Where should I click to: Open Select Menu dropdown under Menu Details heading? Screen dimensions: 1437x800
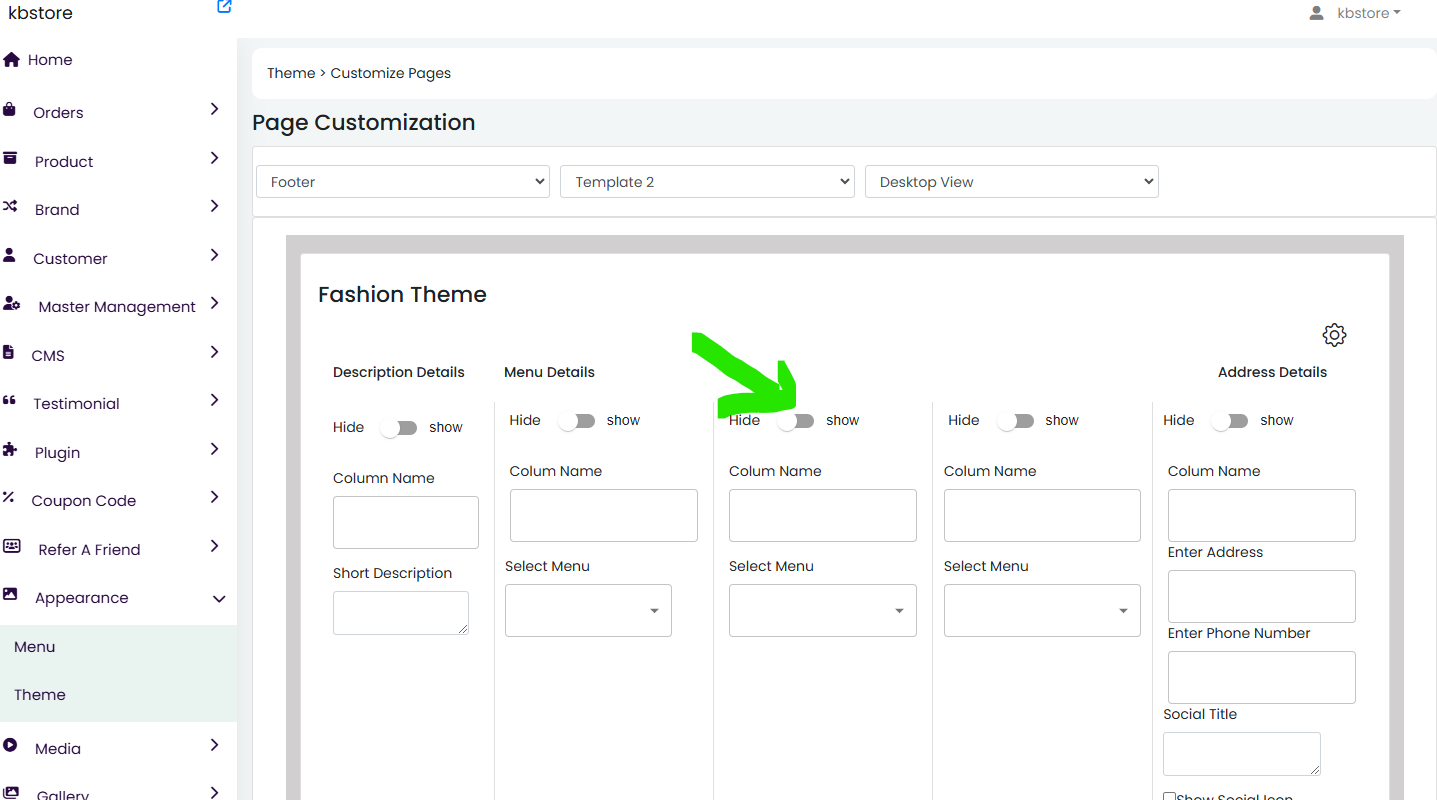click(x=588, y=611)
